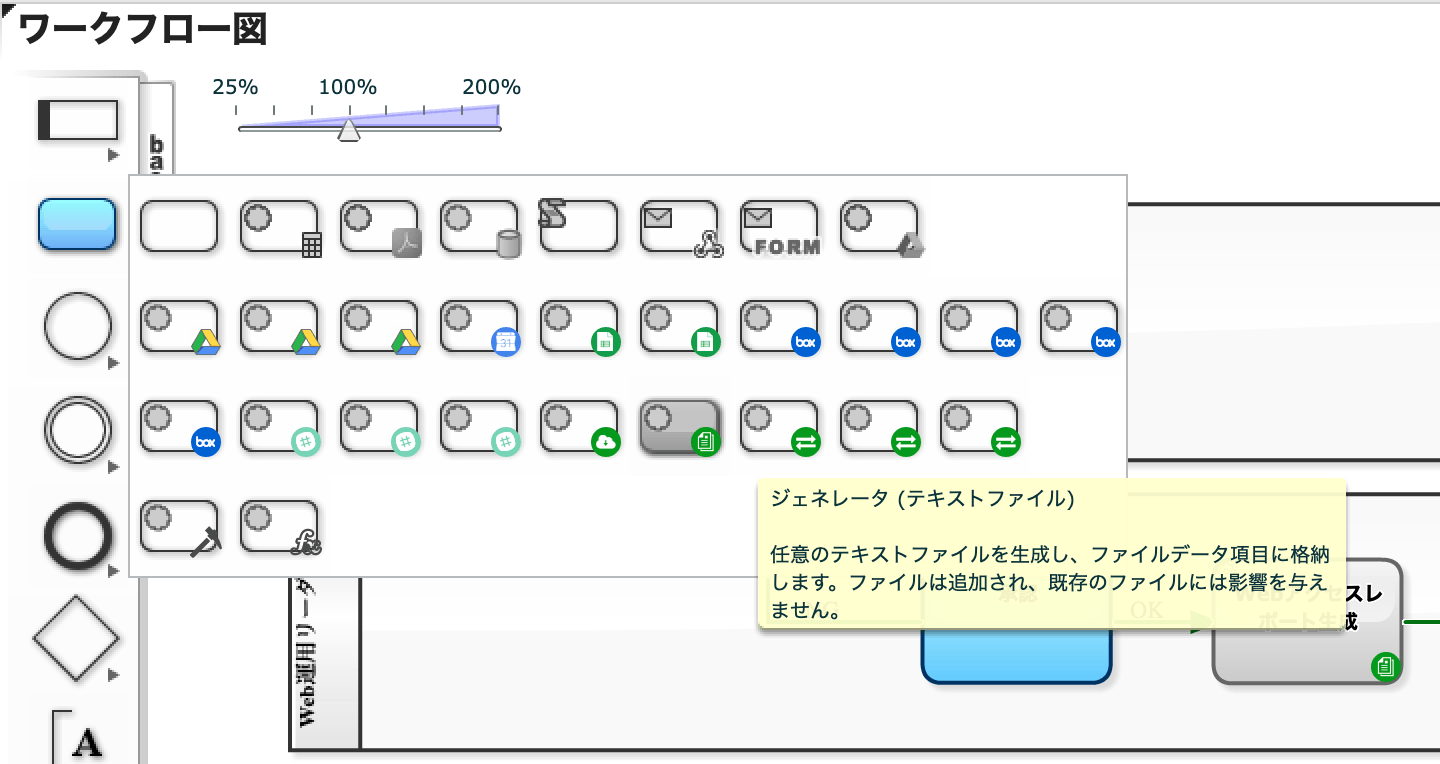This screenshot has width=1440, height=764.
Task: Choose the PDF generator service task
Action: (379, 226)
